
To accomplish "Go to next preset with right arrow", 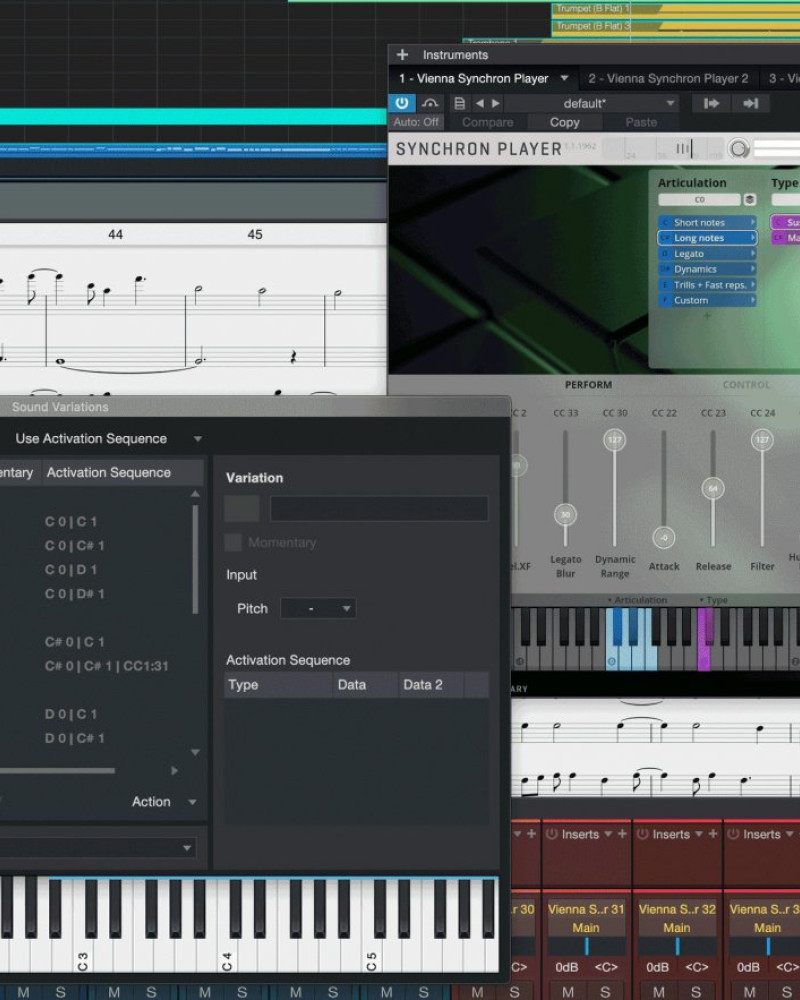I will [496, 103].
